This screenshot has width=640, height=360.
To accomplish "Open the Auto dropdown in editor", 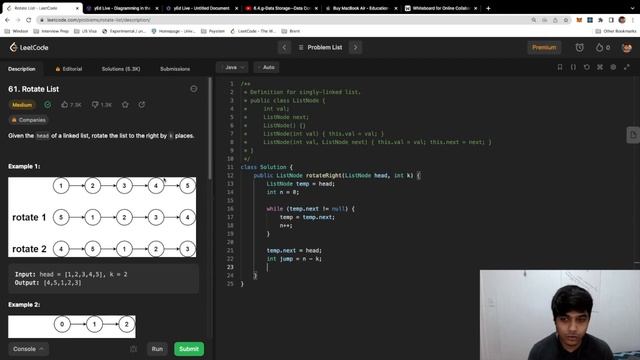I will tap(267, 67).
